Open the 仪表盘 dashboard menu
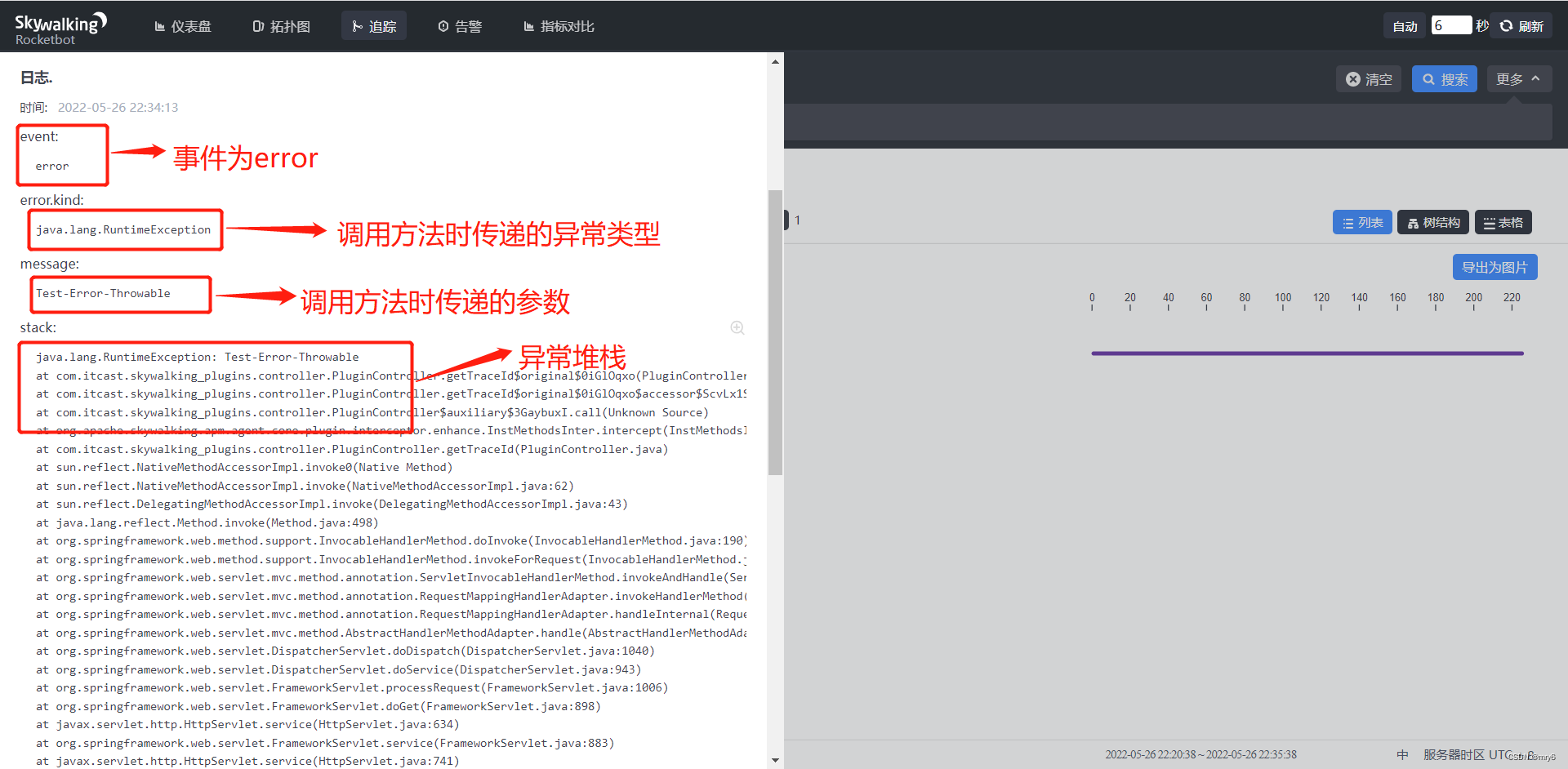The width and height of the screenshot is (1568, 769). click(183, 26)
